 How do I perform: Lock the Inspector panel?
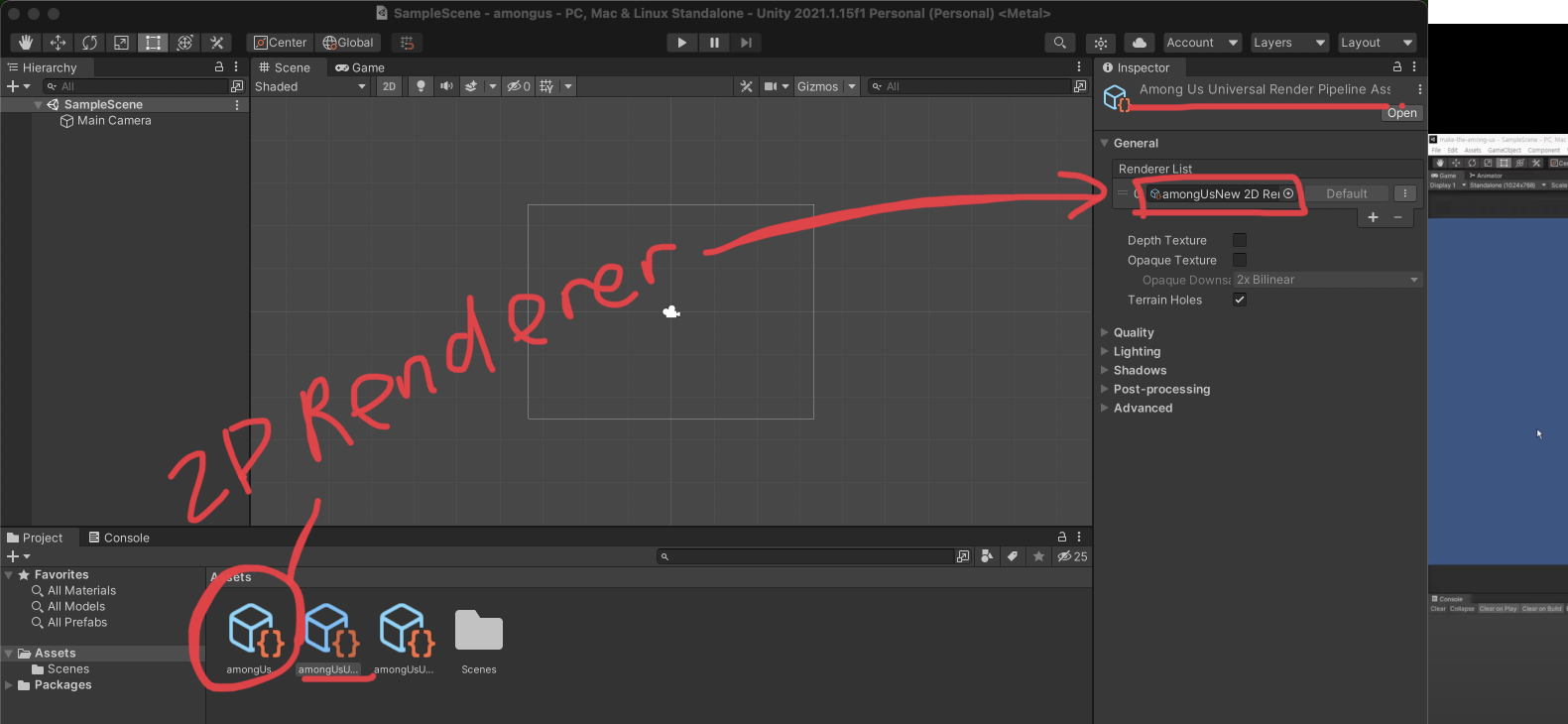1397,66
